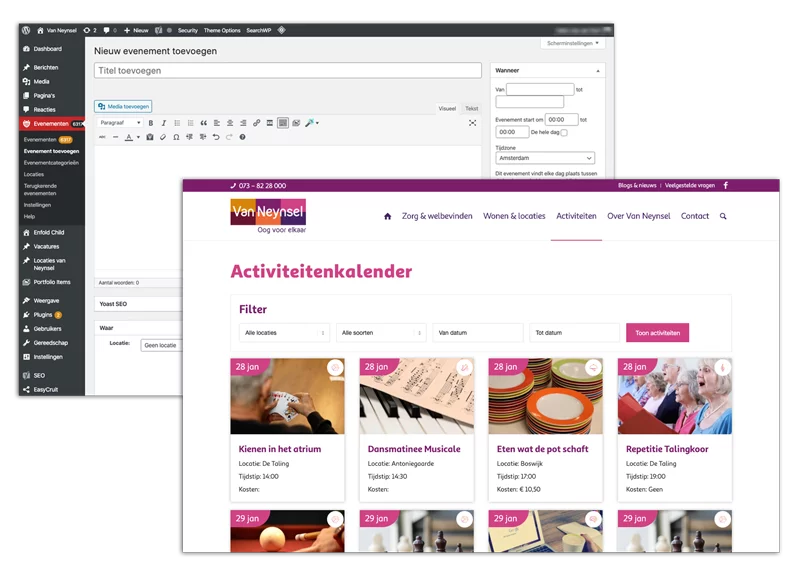Open 'Zorg & welbevinden' navigation item
The height and width of the screenshot is (575, 800).
click(x=437, y=216)
